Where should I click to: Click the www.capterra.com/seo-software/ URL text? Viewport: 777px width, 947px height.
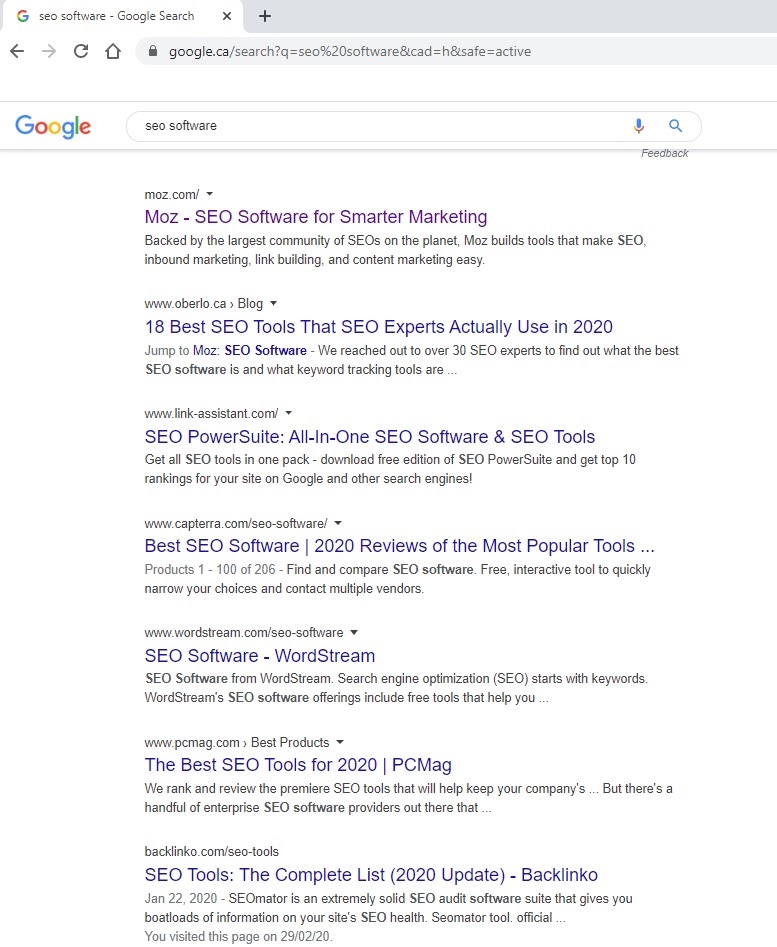coord(236,524)
